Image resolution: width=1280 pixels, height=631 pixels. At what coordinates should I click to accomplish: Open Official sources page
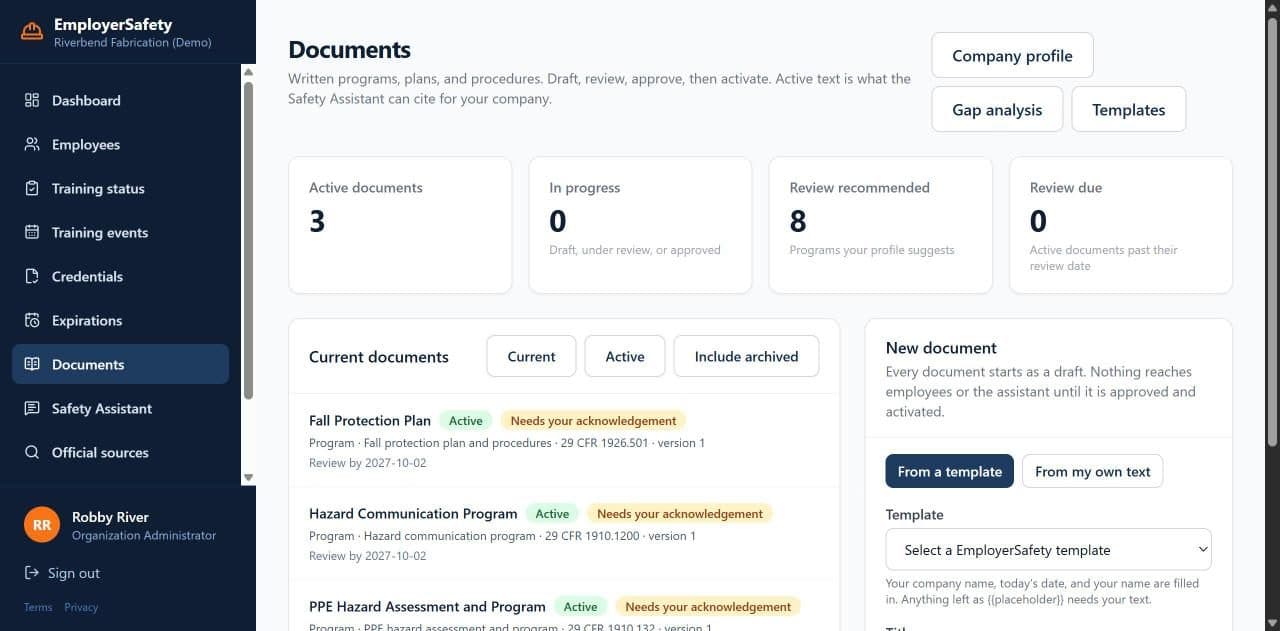pos(120,452)
